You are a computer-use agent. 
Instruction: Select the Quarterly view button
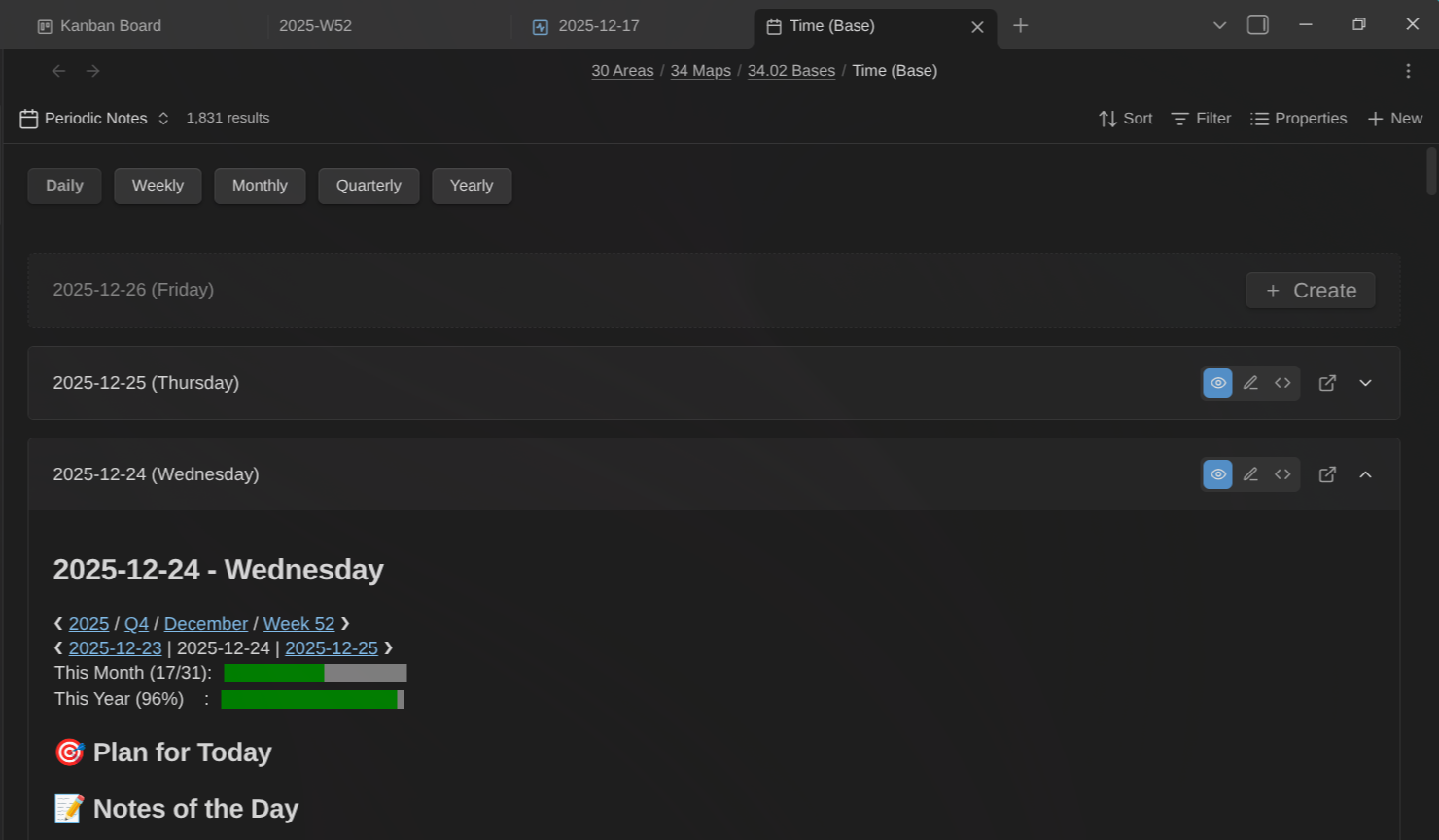pos(369,186)
